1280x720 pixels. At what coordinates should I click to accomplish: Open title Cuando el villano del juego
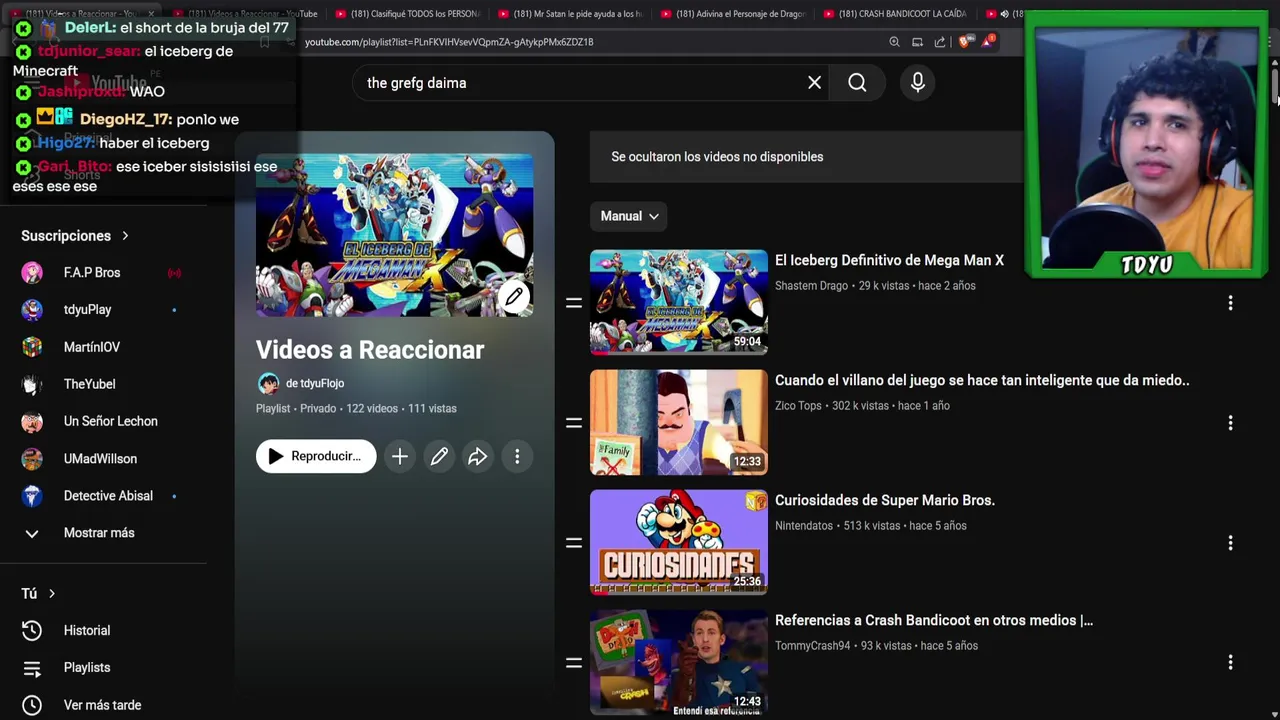click(982, 380)
